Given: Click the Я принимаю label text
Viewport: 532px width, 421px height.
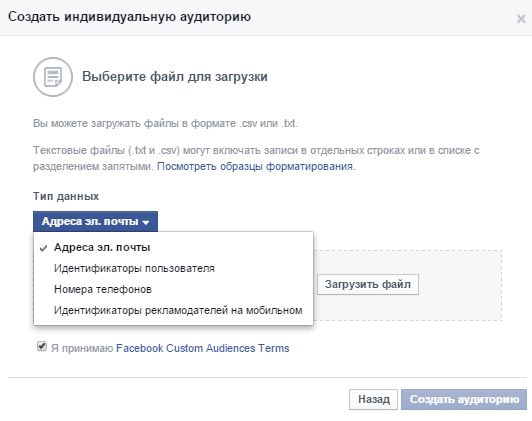Looking at the screenshot, I should (82, 348).
